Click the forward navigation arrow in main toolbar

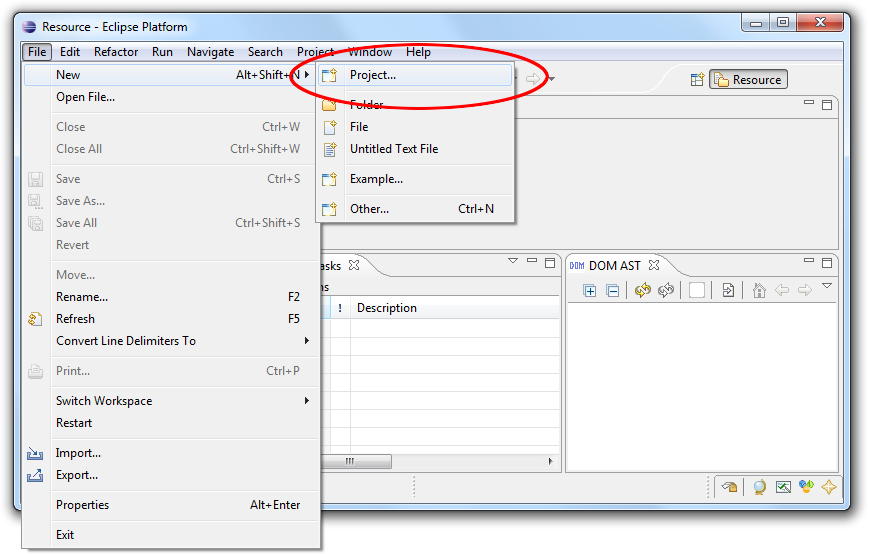tap(533, 79)
